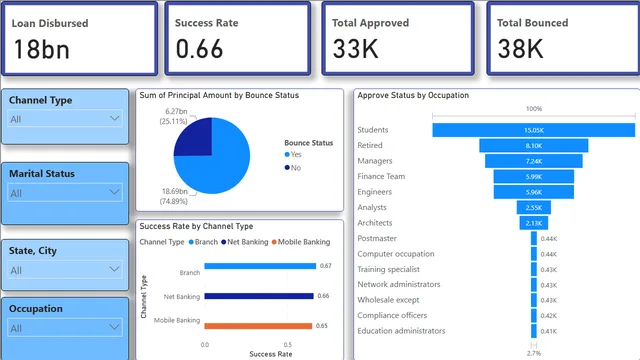Select the Engineers 5.96K funnel bar
The height and width of the screenshot is (360, 640).
coord(533,192)
